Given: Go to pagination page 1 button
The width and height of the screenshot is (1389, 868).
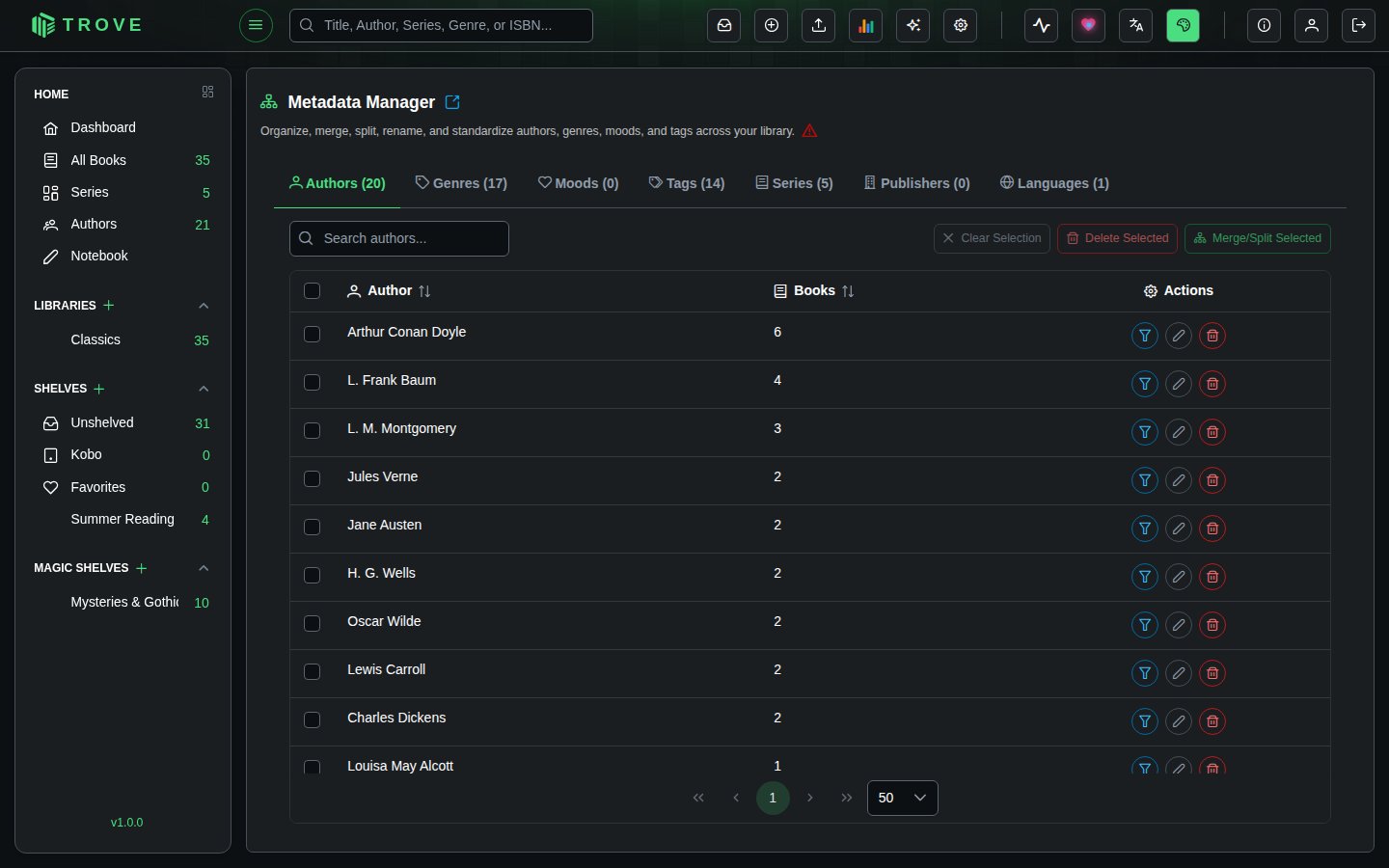Looking at the screenshot, I should 773,798.
